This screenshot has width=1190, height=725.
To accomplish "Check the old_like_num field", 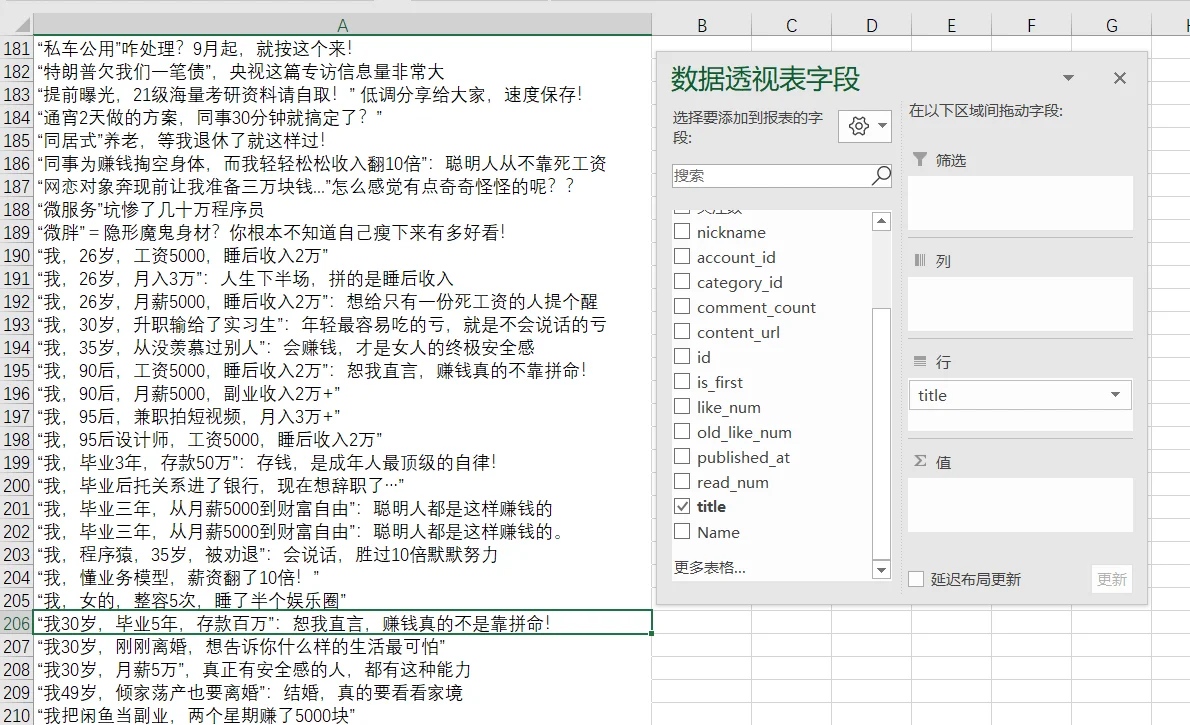I will coord(682,431).
